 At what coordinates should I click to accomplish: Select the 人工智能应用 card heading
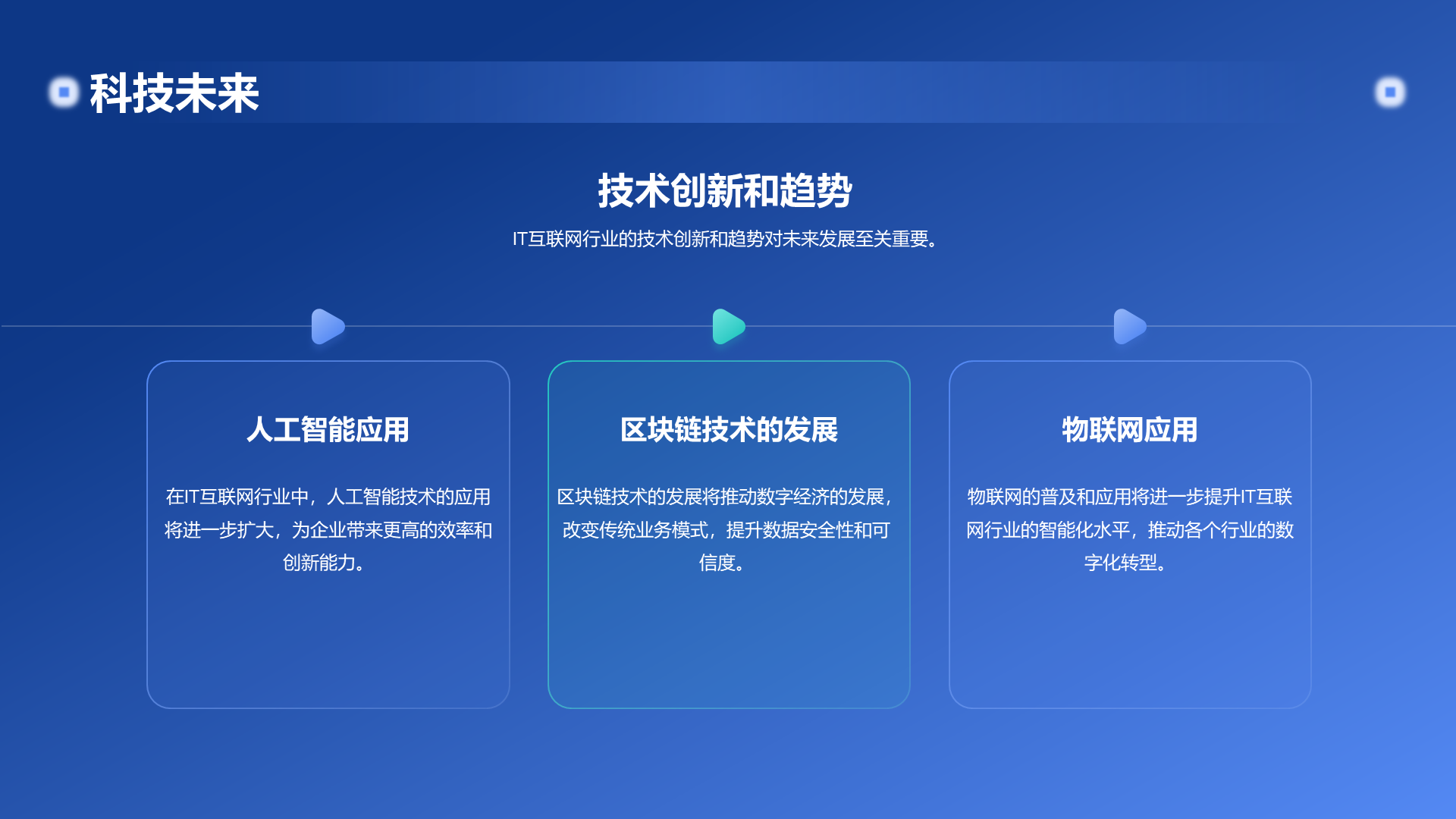328,430
